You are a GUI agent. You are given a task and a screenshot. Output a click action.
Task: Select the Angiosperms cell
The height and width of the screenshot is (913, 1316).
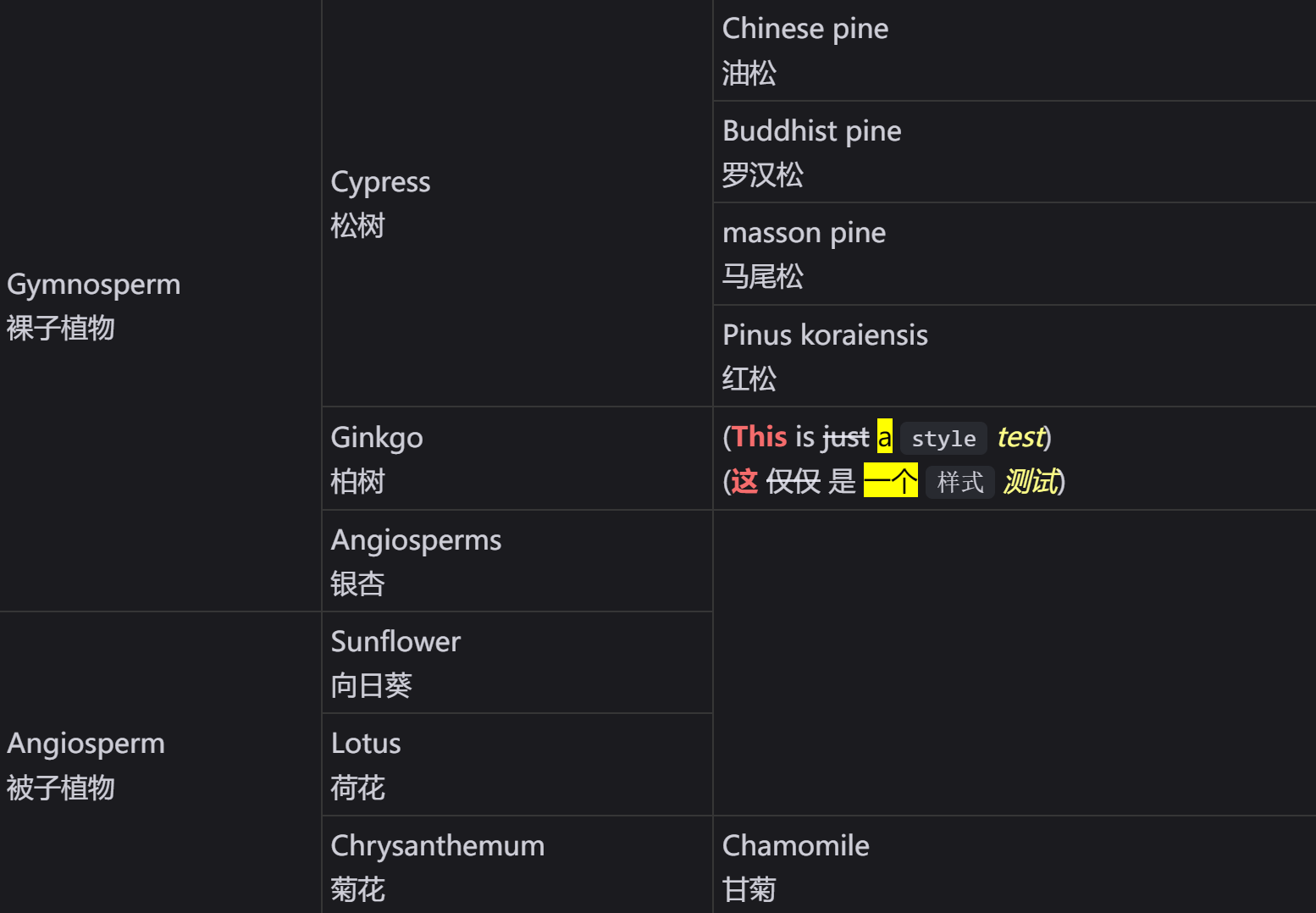click(x=415, y=561)
